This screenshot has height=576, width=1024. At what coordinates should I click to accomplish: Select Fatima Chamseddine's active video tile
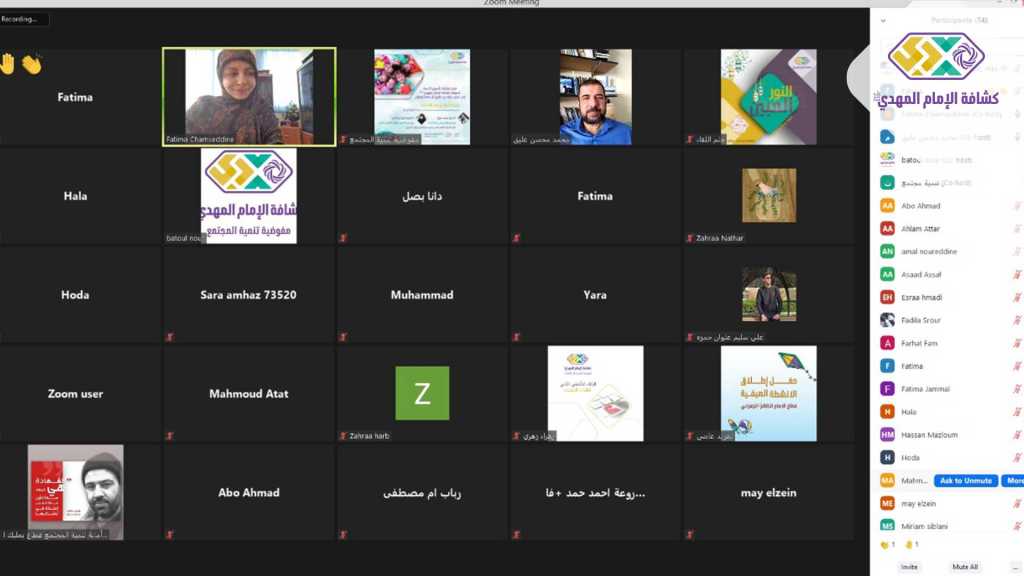249,97
